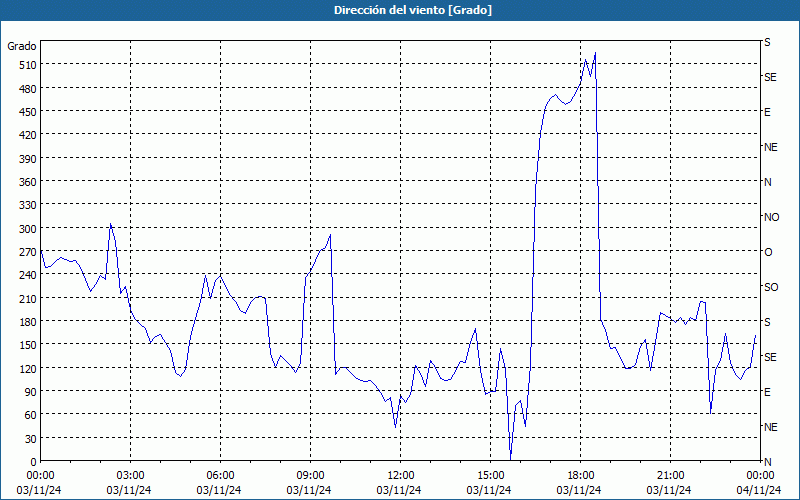Click the 420 y-axis tick label
This screenshot has height=500, width=800.
28,135
